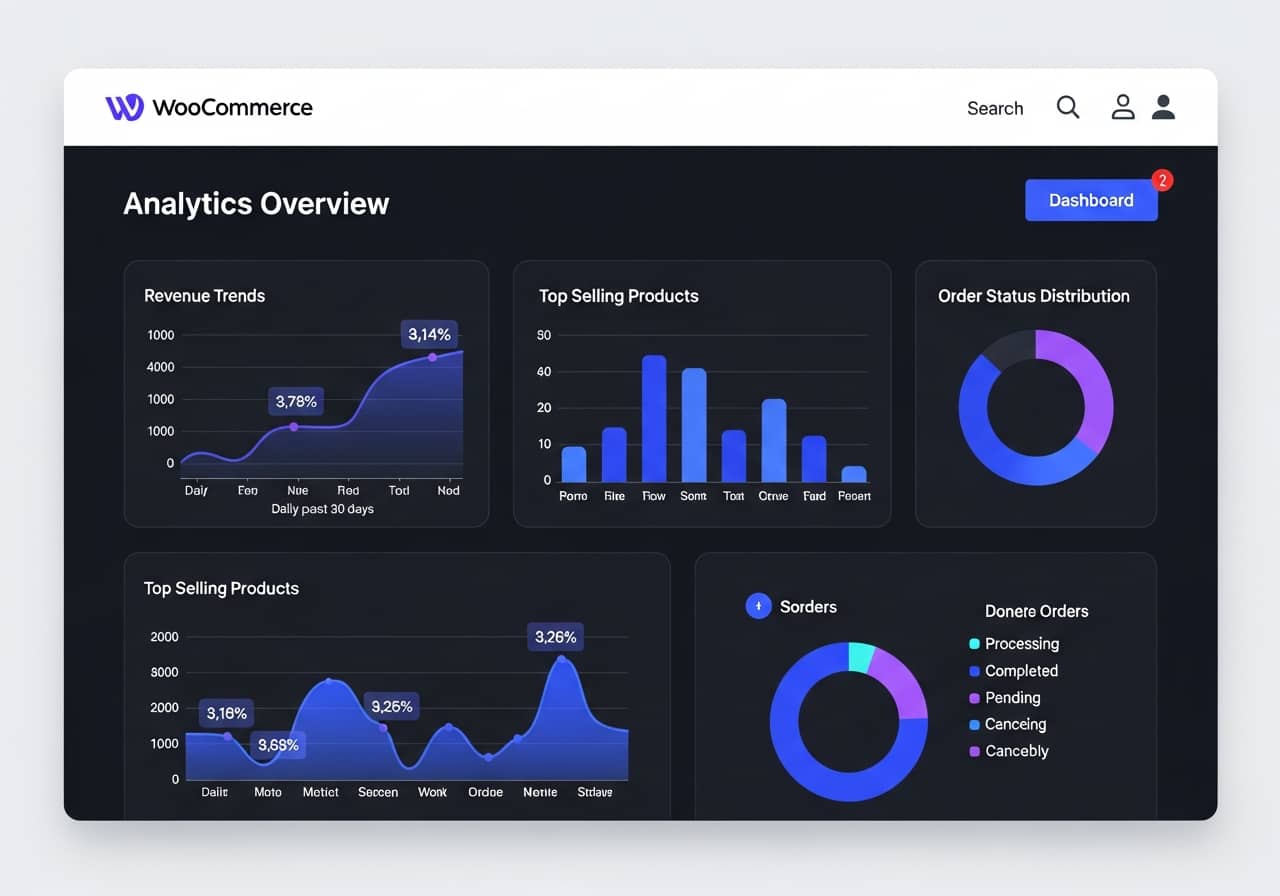Click the red notification badge on Dashboard
Image resolution: width=1280 pixels, height=896 pixels.
(1162, 181)
